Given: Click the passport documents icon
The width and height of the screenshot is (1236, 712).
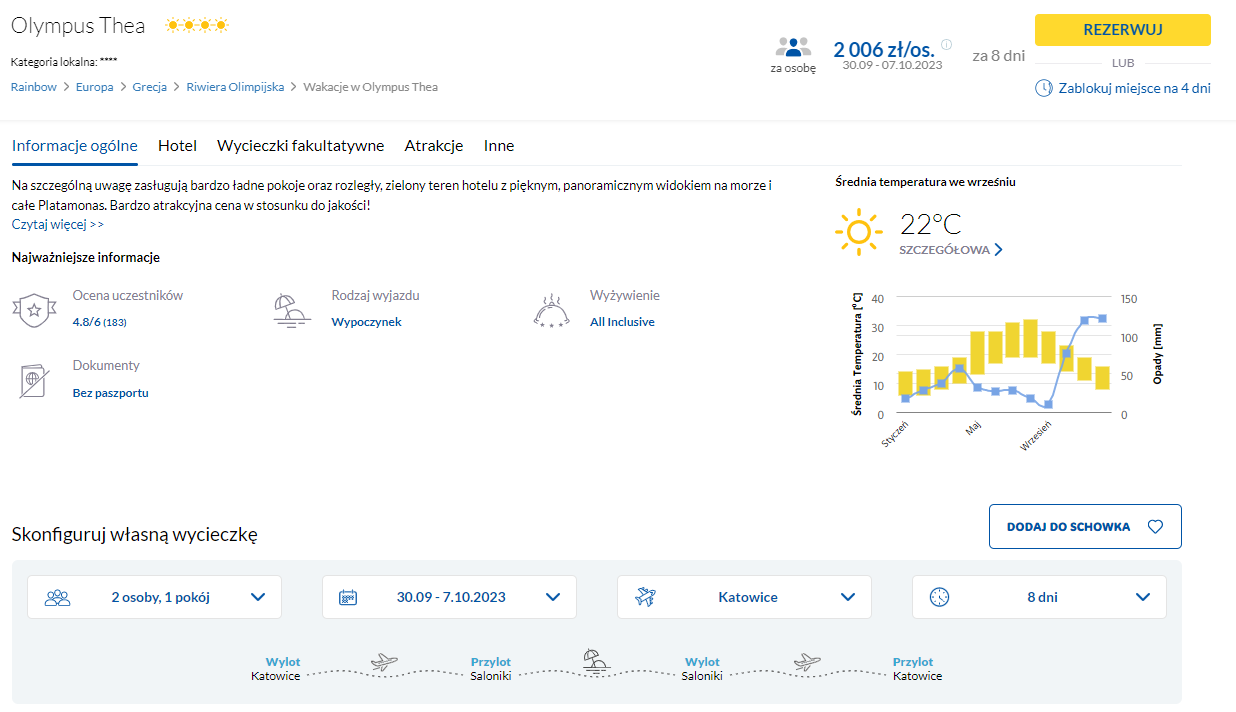Looking at the screenshot, I should click(34, 381).
